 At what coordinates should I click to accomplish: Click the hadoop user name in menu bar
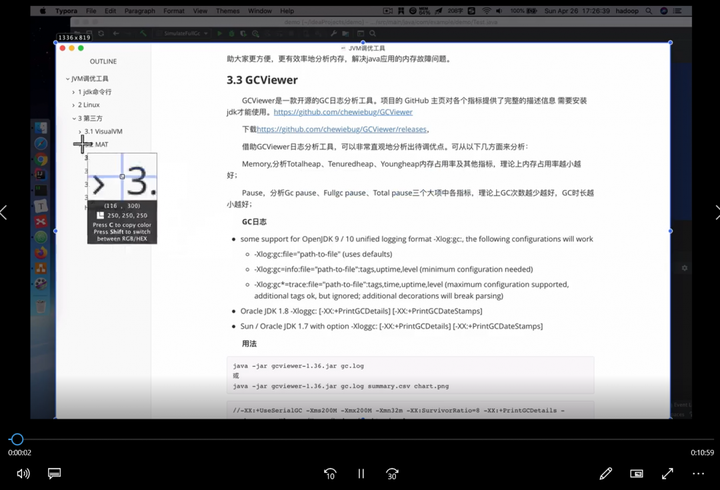(x=627, y=11)
